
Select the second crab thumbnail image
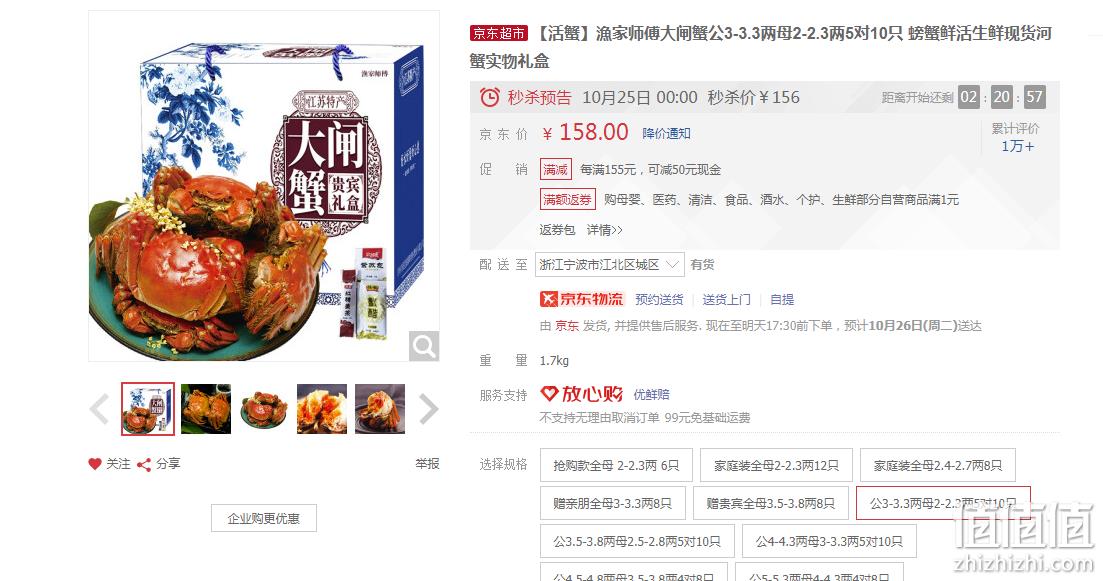click(206, 409)
